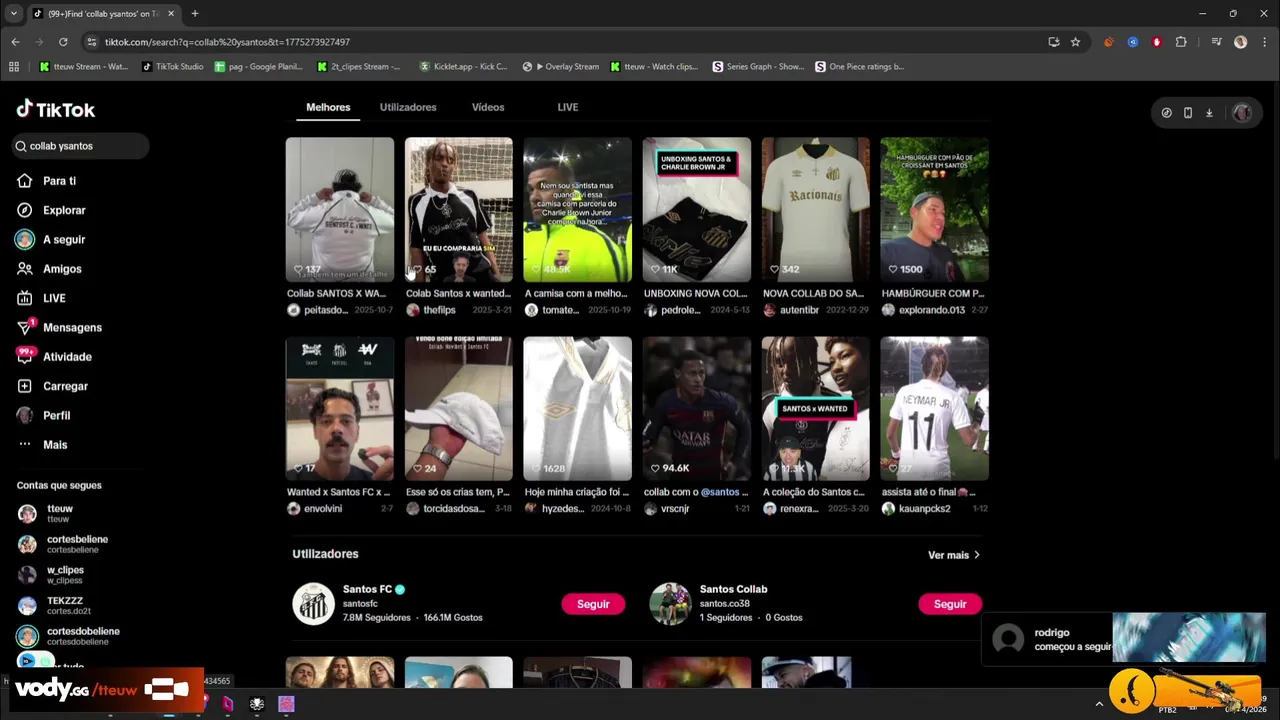Open One Piece ratings bookmark
Viewport: 1280px width, 720px height.
pos(859,67)
